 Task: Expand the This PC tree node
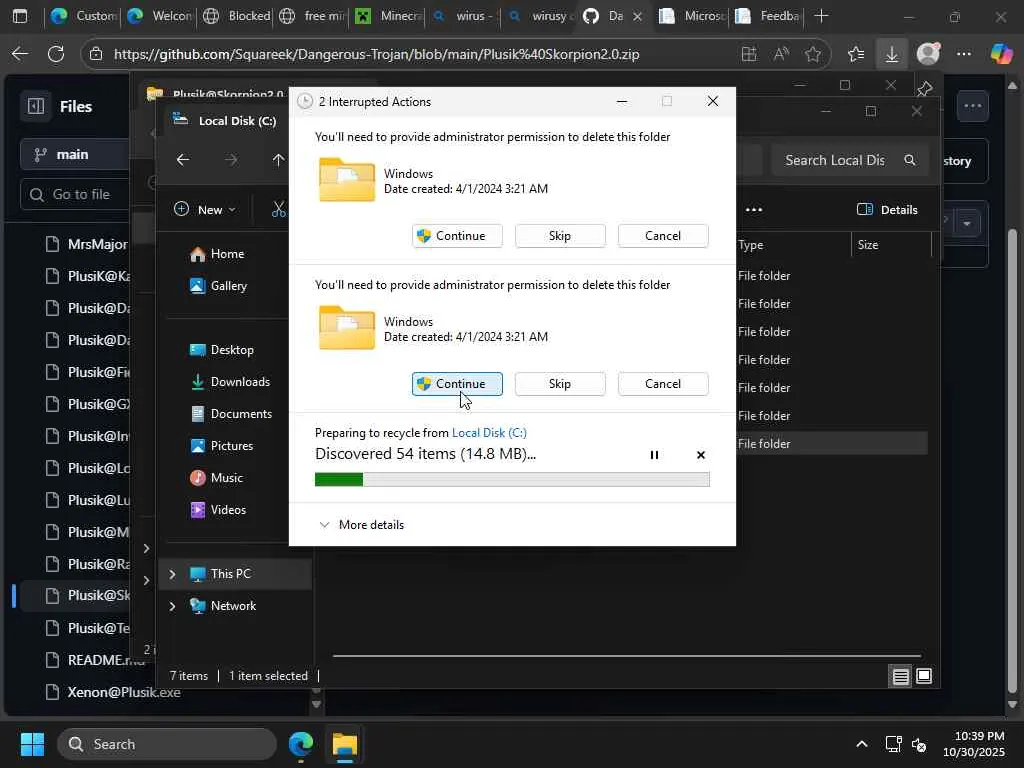click(x=172, y=574)
